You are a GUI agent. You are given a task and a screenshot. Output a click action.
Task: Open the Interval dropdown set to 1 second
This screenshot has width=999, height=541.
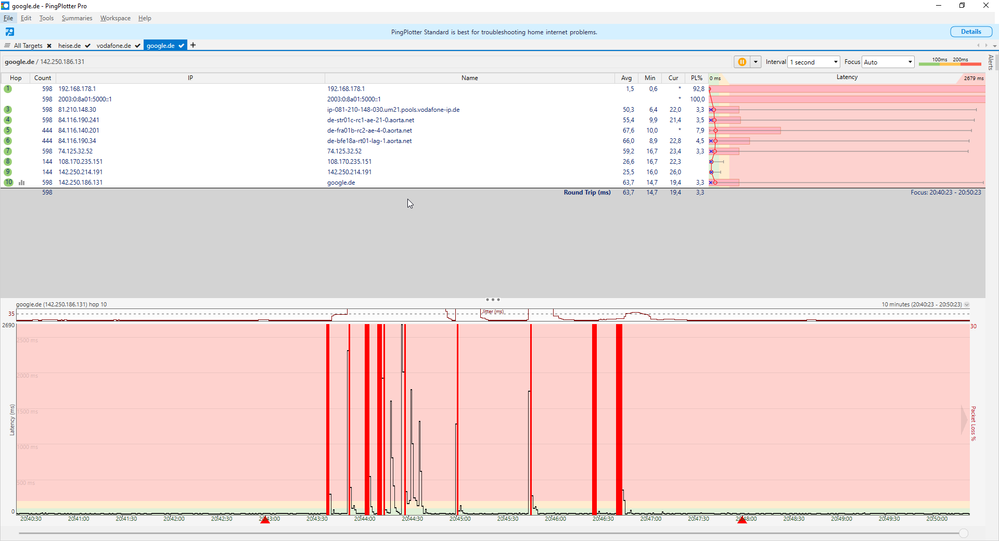tap(814, 62)
